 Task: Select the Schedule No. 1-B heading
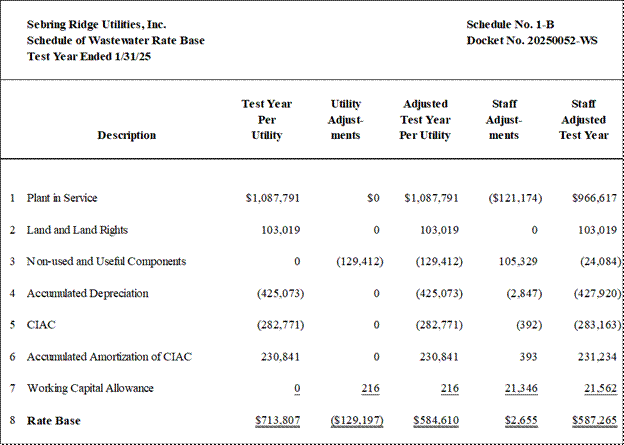[510, 25]
